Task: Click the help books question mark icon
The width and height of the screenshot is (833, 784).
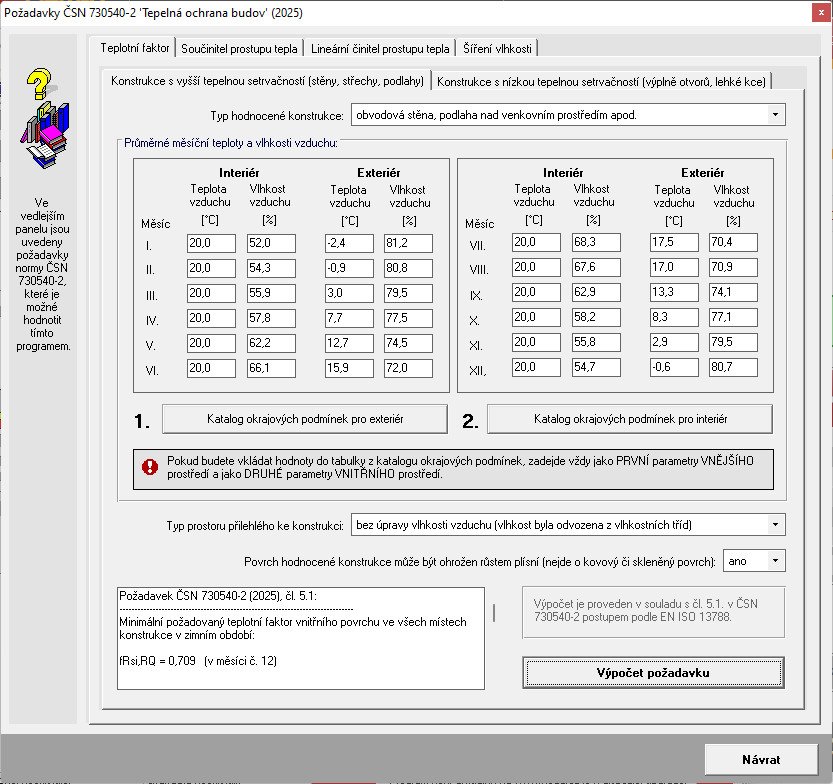Action: pos(45,118)
